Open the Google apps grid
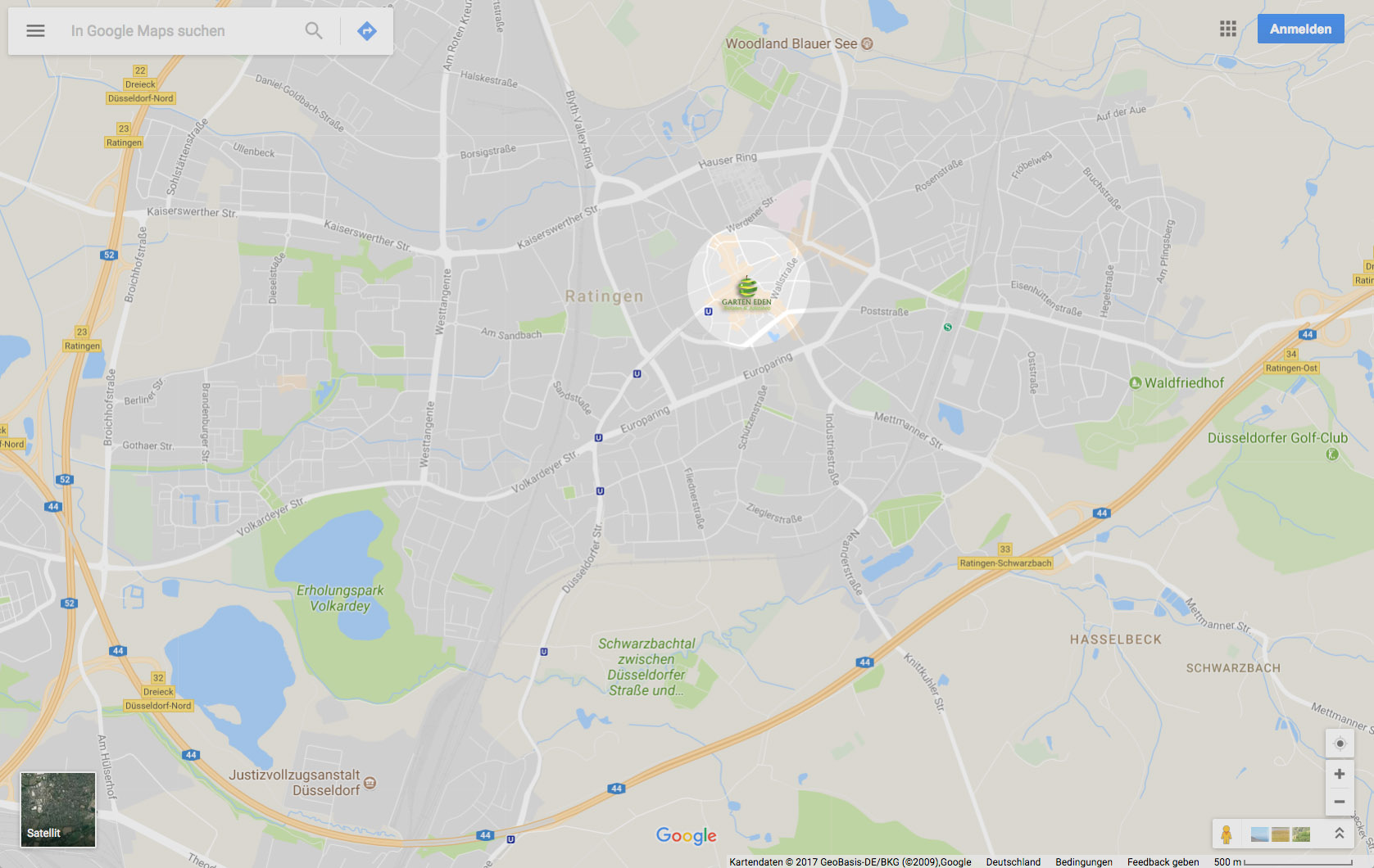1374x868 pixels. 1227,29
